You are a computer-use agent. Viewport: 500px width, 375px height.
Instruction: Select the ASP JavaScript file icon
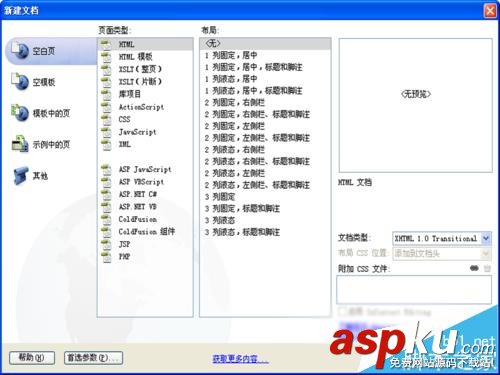(x=106, y=169)
